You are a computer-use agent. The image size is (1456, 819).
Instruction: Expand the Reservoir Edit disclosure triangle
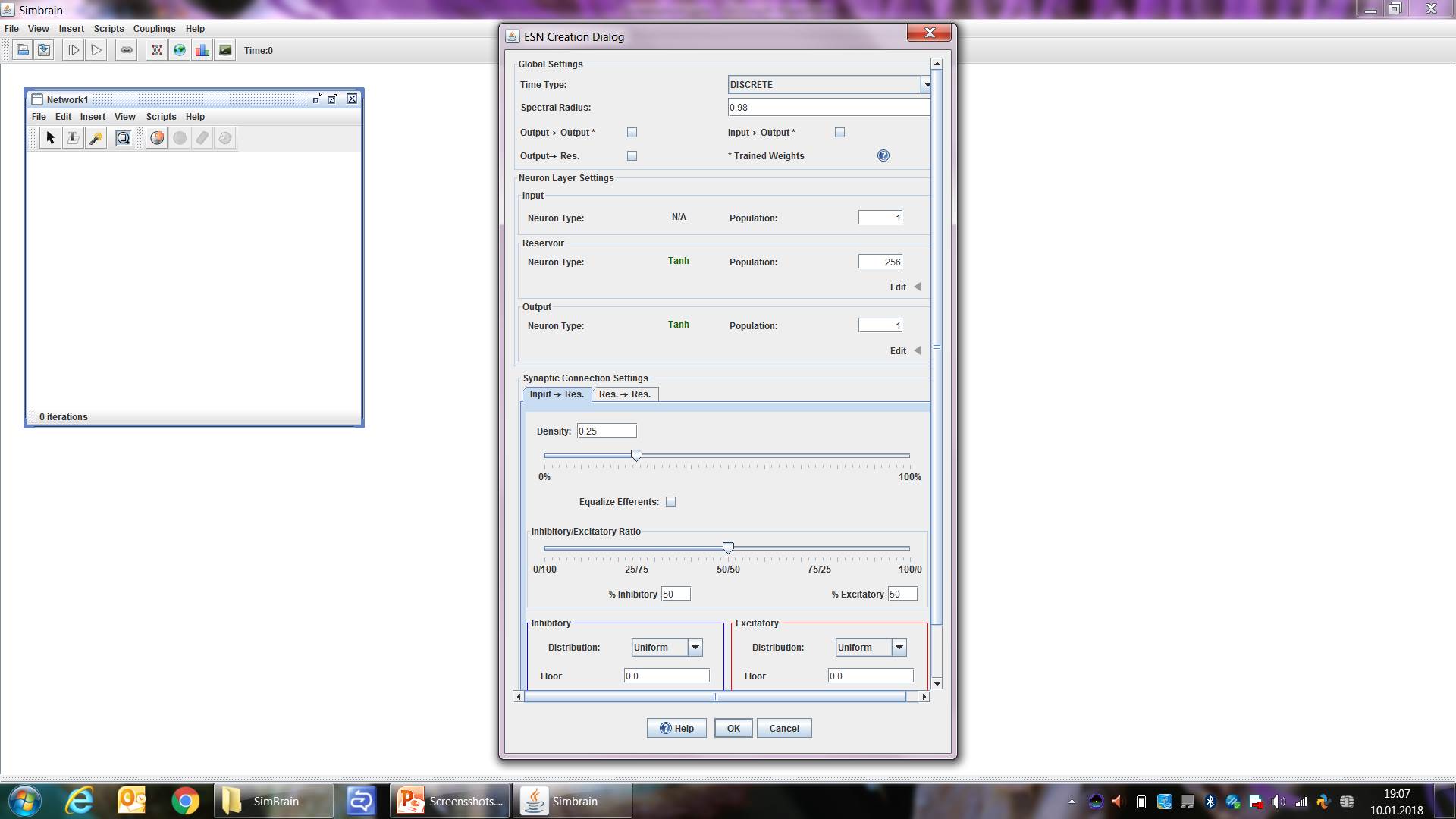[917, 287]
